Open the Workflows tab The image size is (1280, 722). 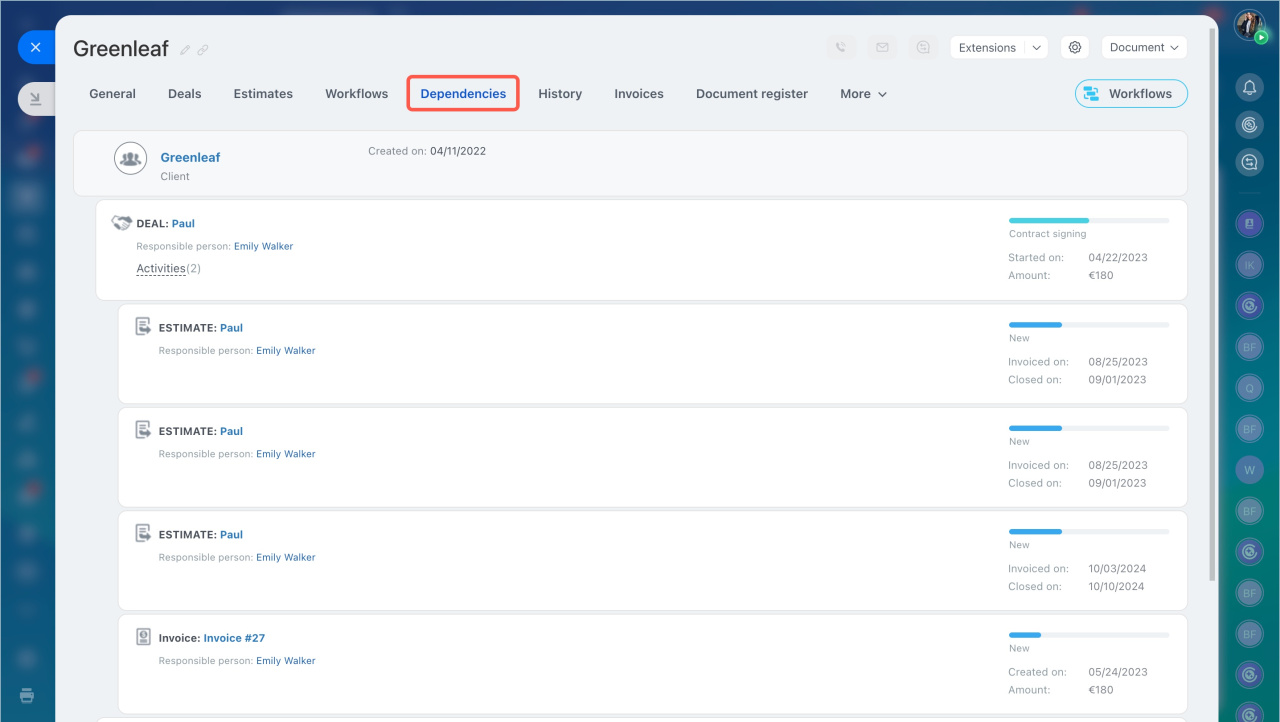(356, 94)
